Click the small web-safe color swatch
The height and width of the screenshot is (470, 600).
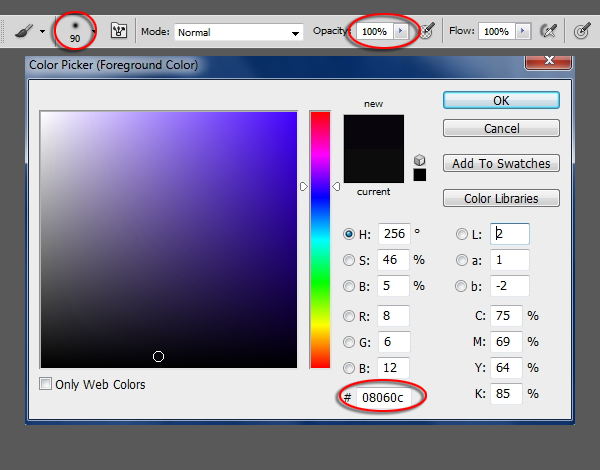419,175
